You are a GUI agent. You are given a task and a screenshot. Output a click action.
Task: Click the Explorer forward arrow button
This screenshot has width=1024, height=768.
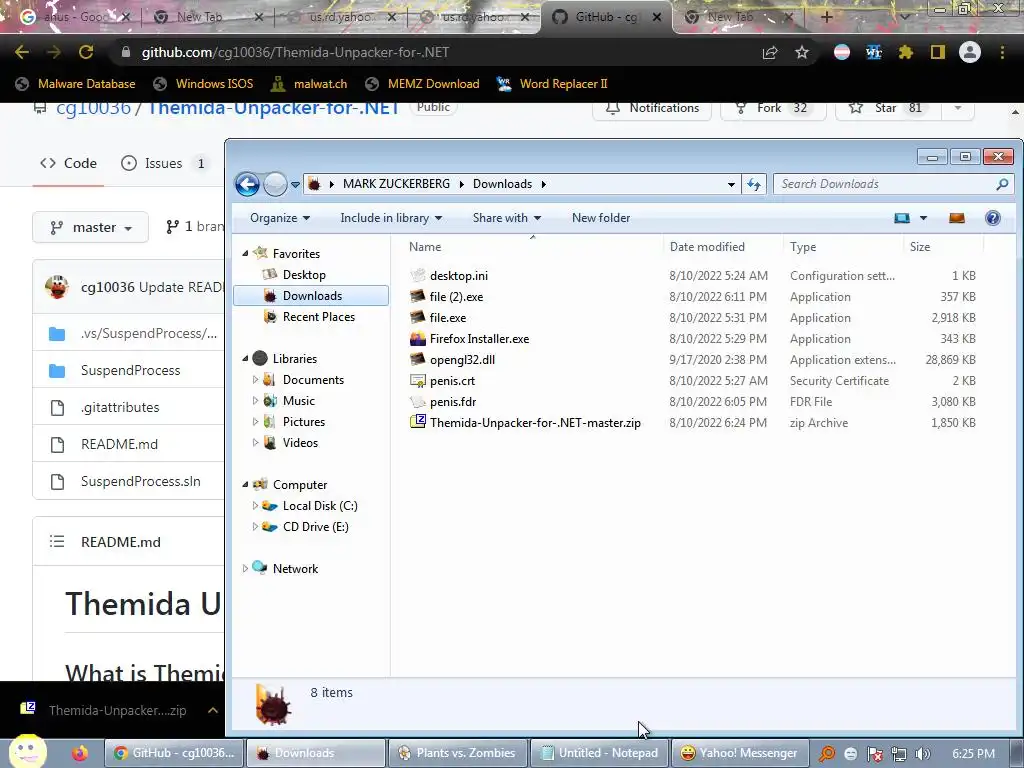[275, 184]
